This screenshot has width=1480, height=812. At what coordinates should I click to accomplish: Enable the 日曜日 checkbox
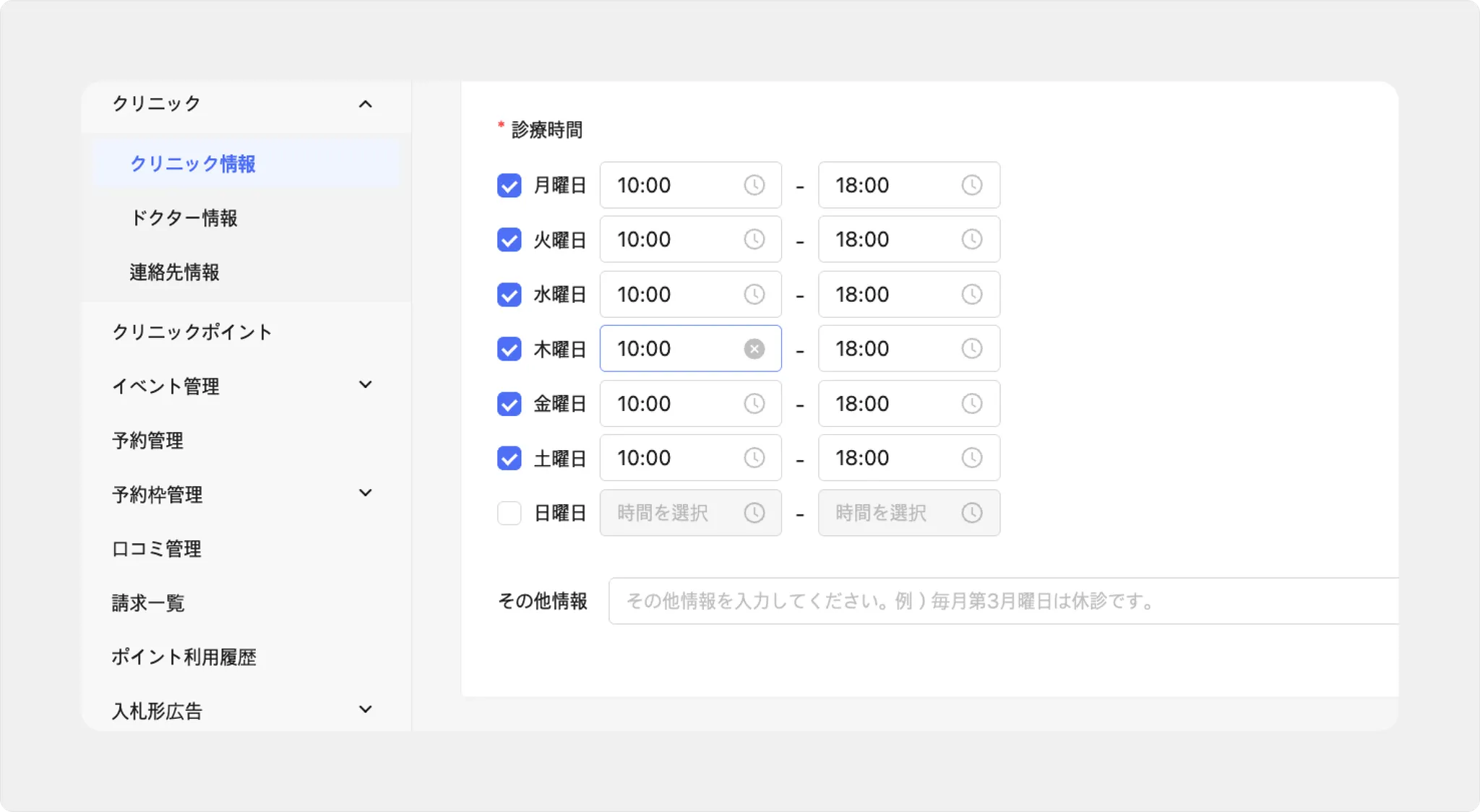[x=509, y=513]
